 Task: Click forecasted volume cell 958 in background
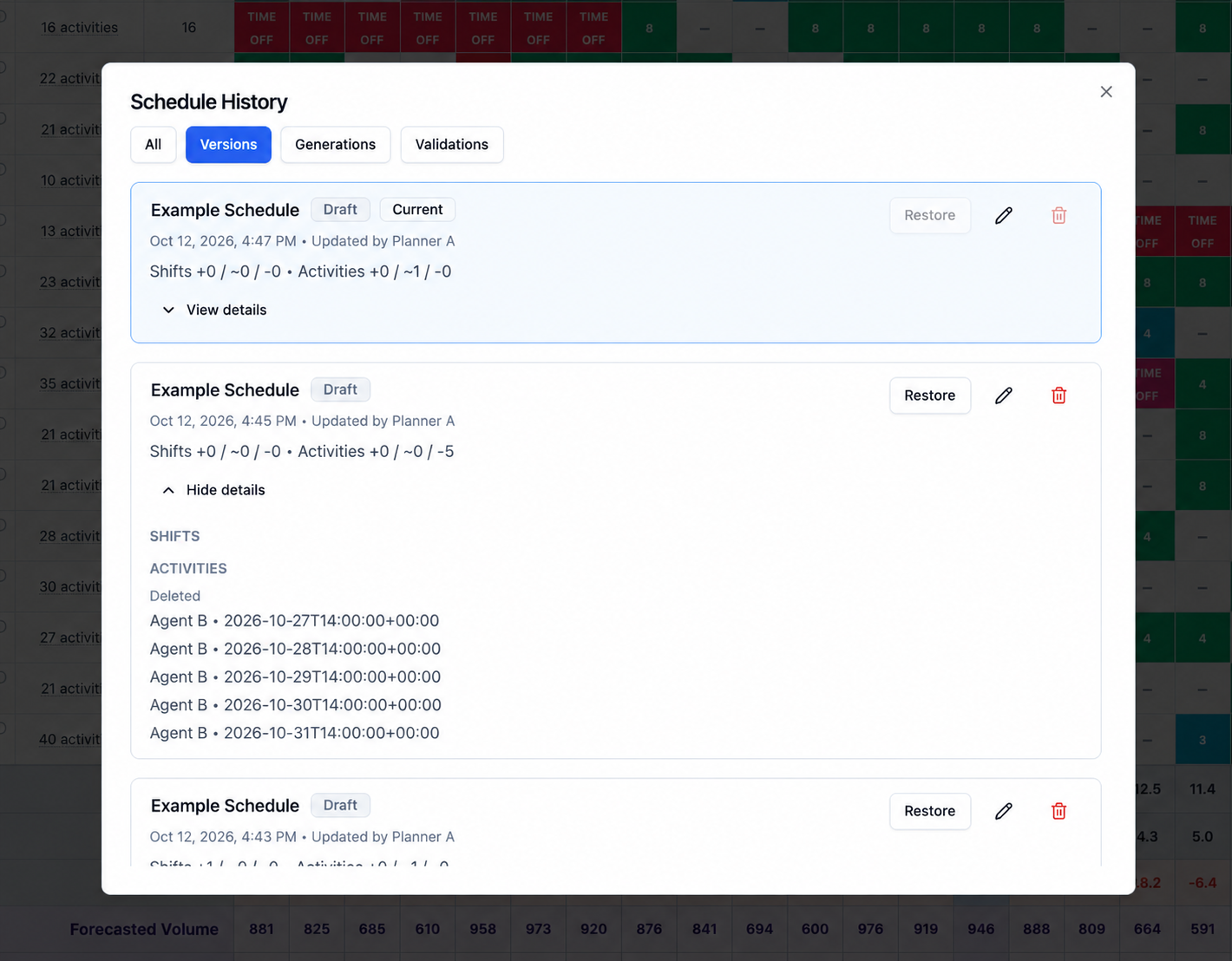[x=482, y=929]
